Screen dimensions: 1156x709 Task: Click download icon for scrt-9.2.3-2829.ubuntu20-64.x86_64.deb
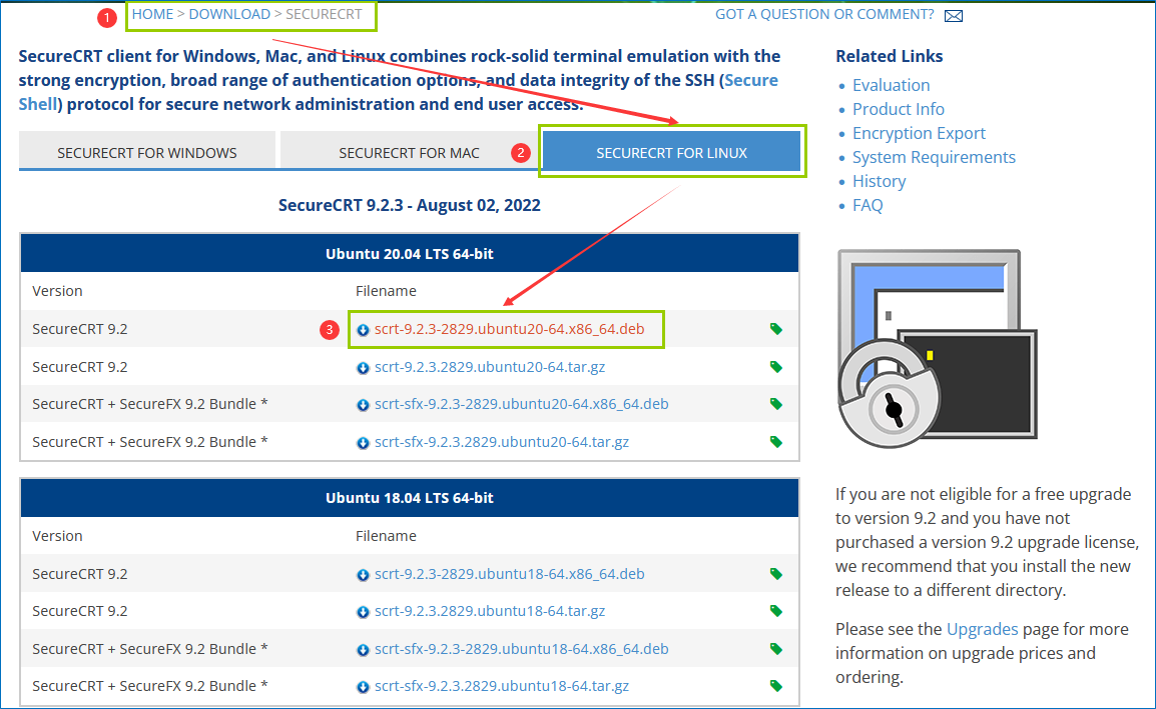(x=363, y=330)
